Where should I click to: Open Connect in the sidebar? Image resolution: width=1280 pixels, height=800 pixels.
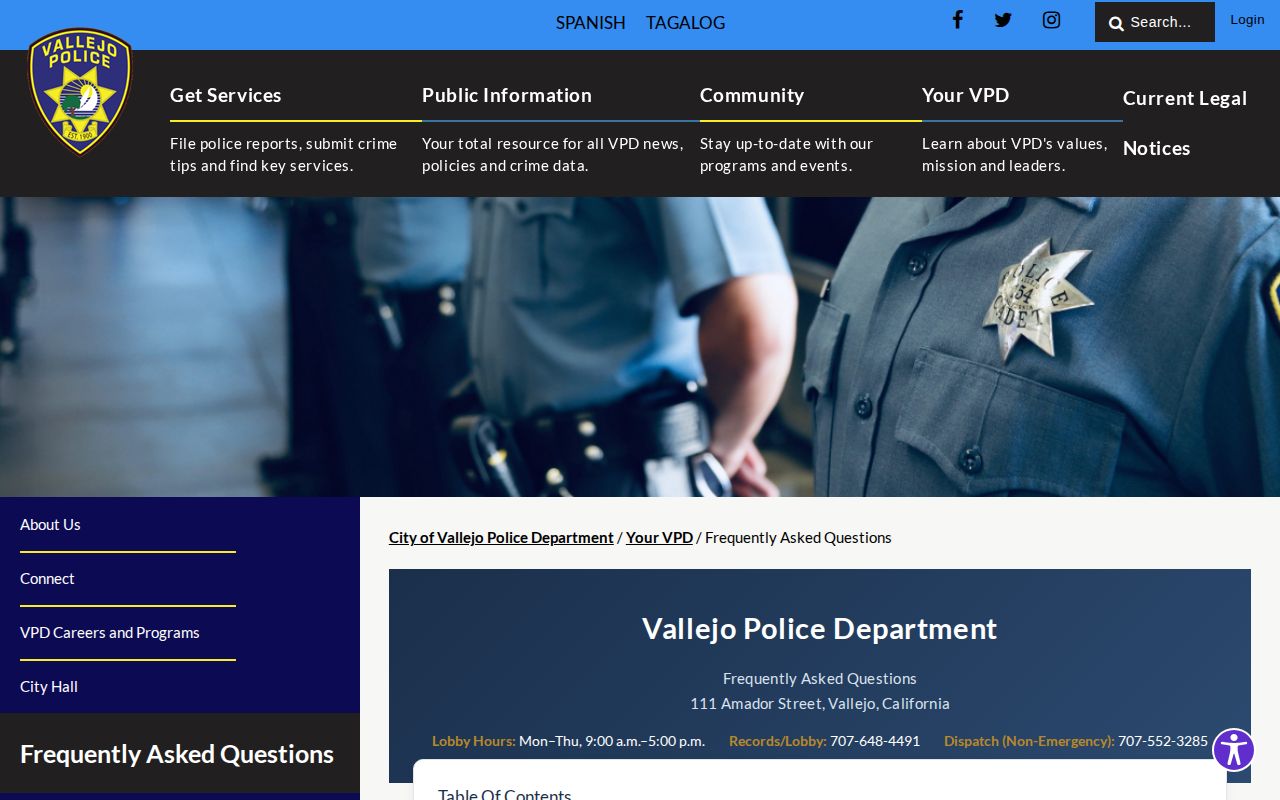tap(47, 579)
